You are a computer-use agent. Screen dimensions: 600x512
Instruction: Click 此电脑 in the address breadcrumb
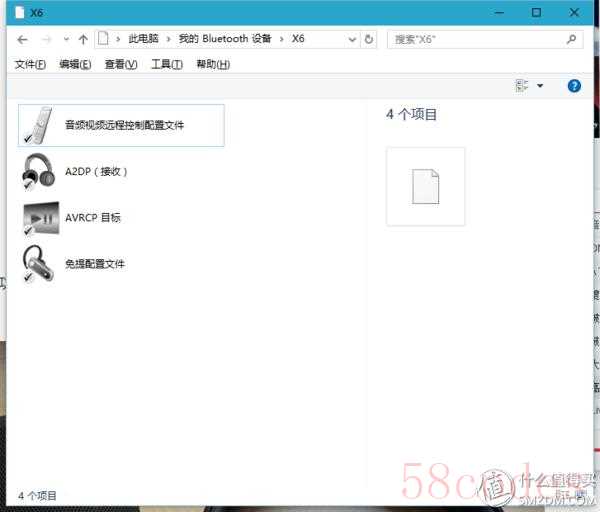[144, 40]
